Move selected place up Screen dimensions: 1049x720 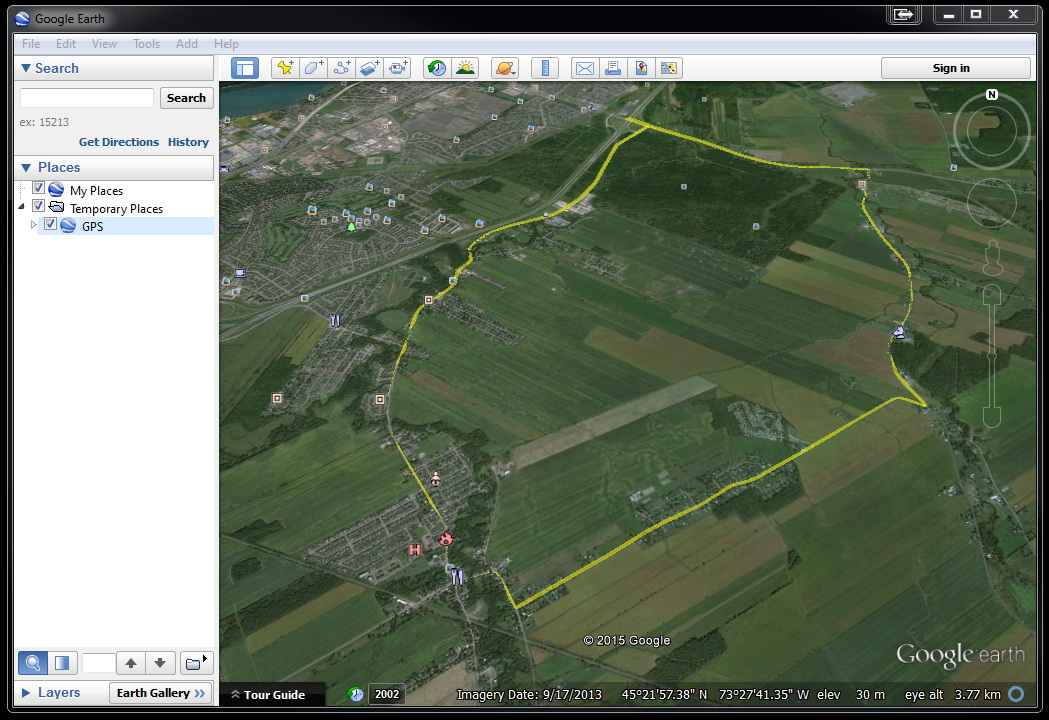131,663
